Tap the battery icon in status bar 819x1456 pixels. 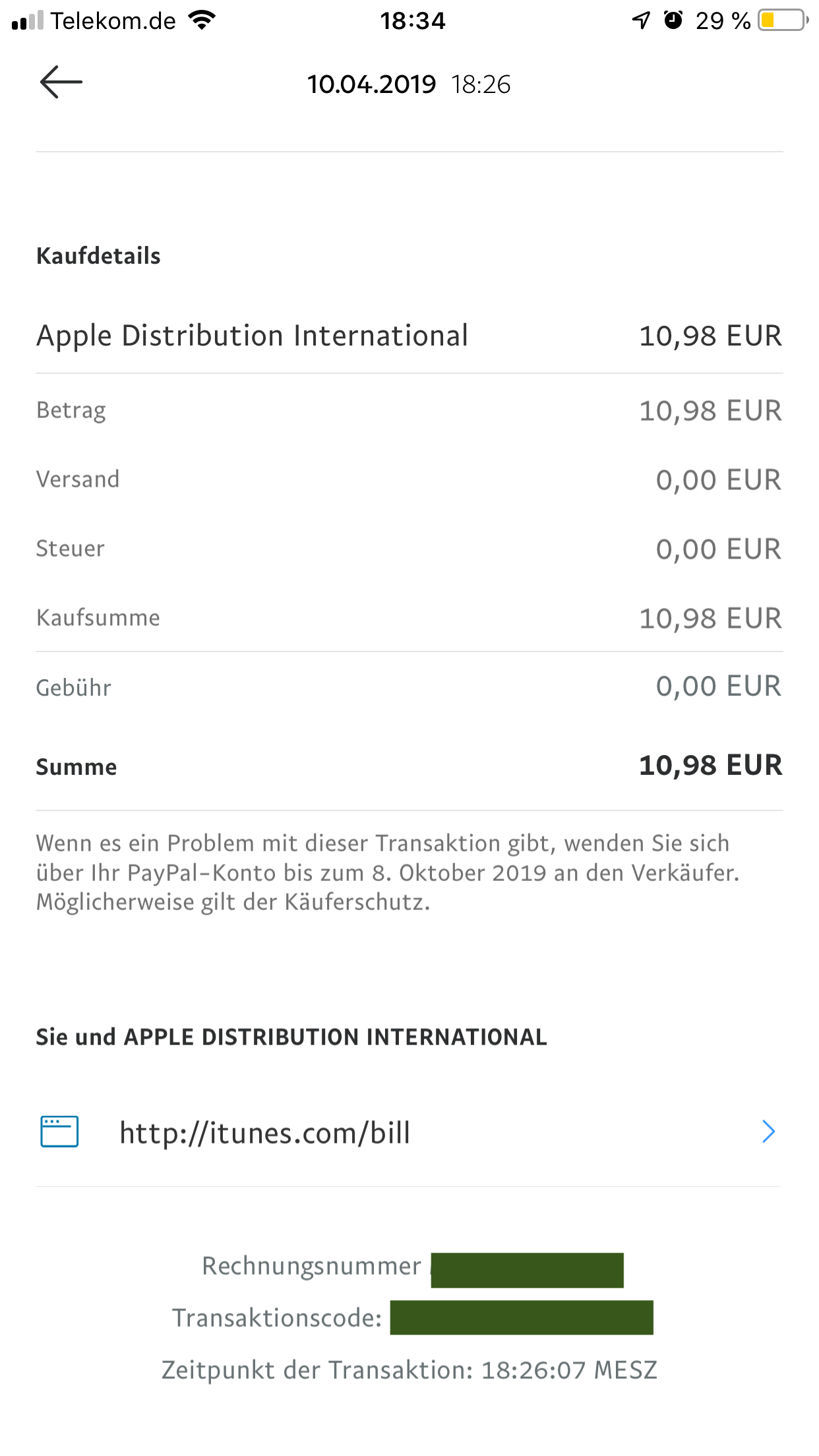coord(783,20)
